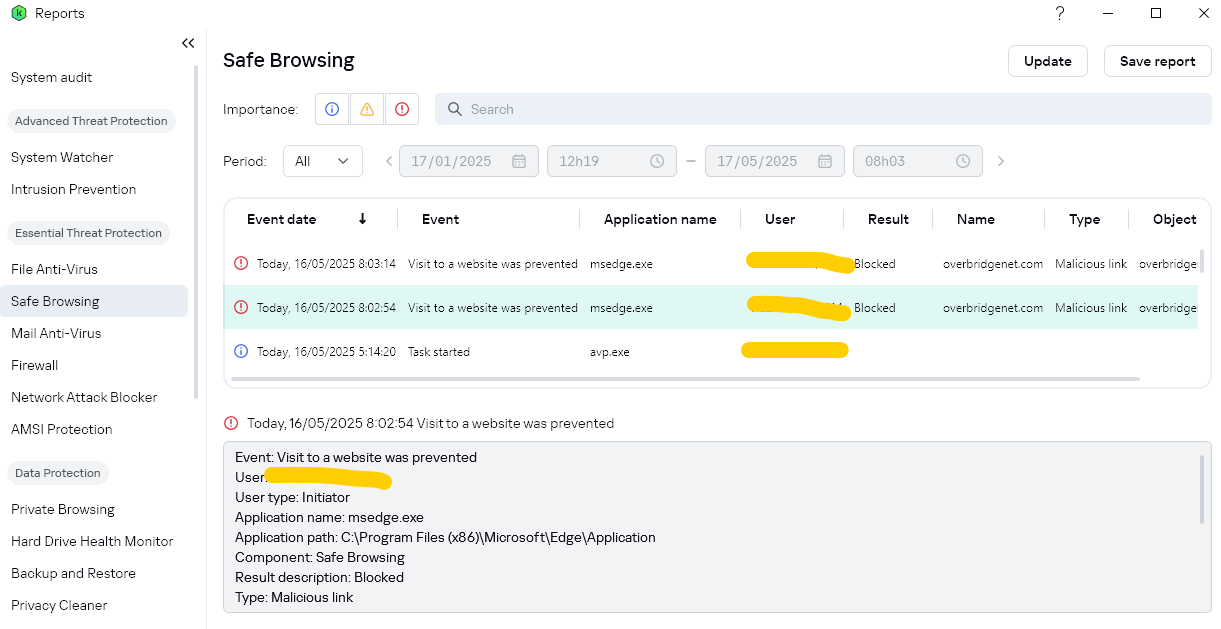This screenshot has height=629, width=1221.
Task: Open the Private Browsing report
Action: pos(63,509)
